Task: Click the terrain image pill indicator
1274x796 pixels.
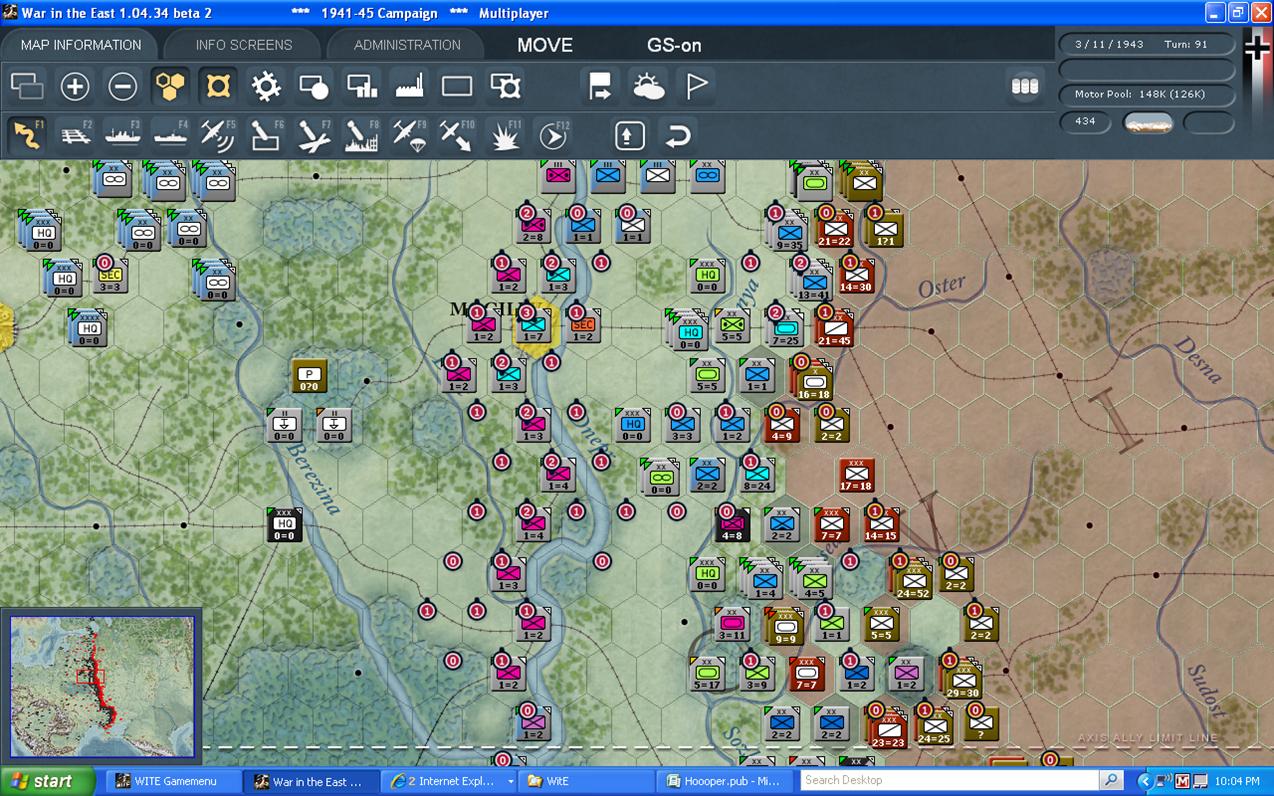Action: tap(1148, 122)
